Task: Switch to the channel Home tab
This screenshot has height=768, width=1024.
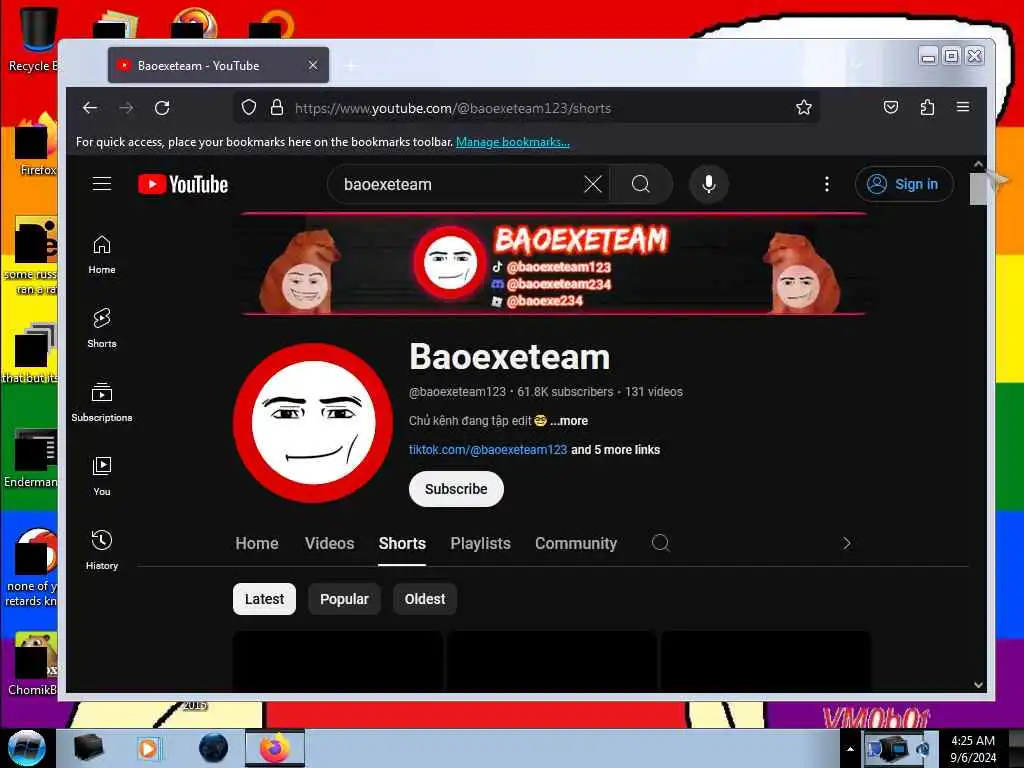Action: point(257,543)
